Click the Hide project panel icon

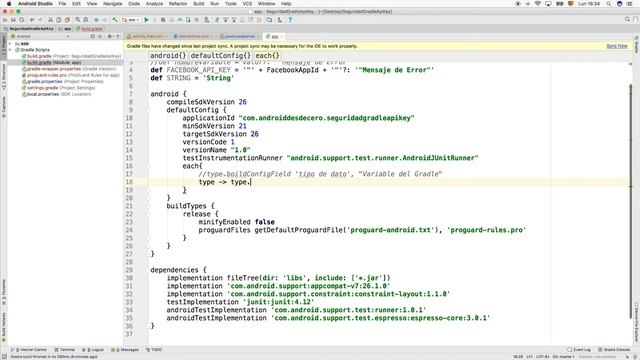point(118,36)
